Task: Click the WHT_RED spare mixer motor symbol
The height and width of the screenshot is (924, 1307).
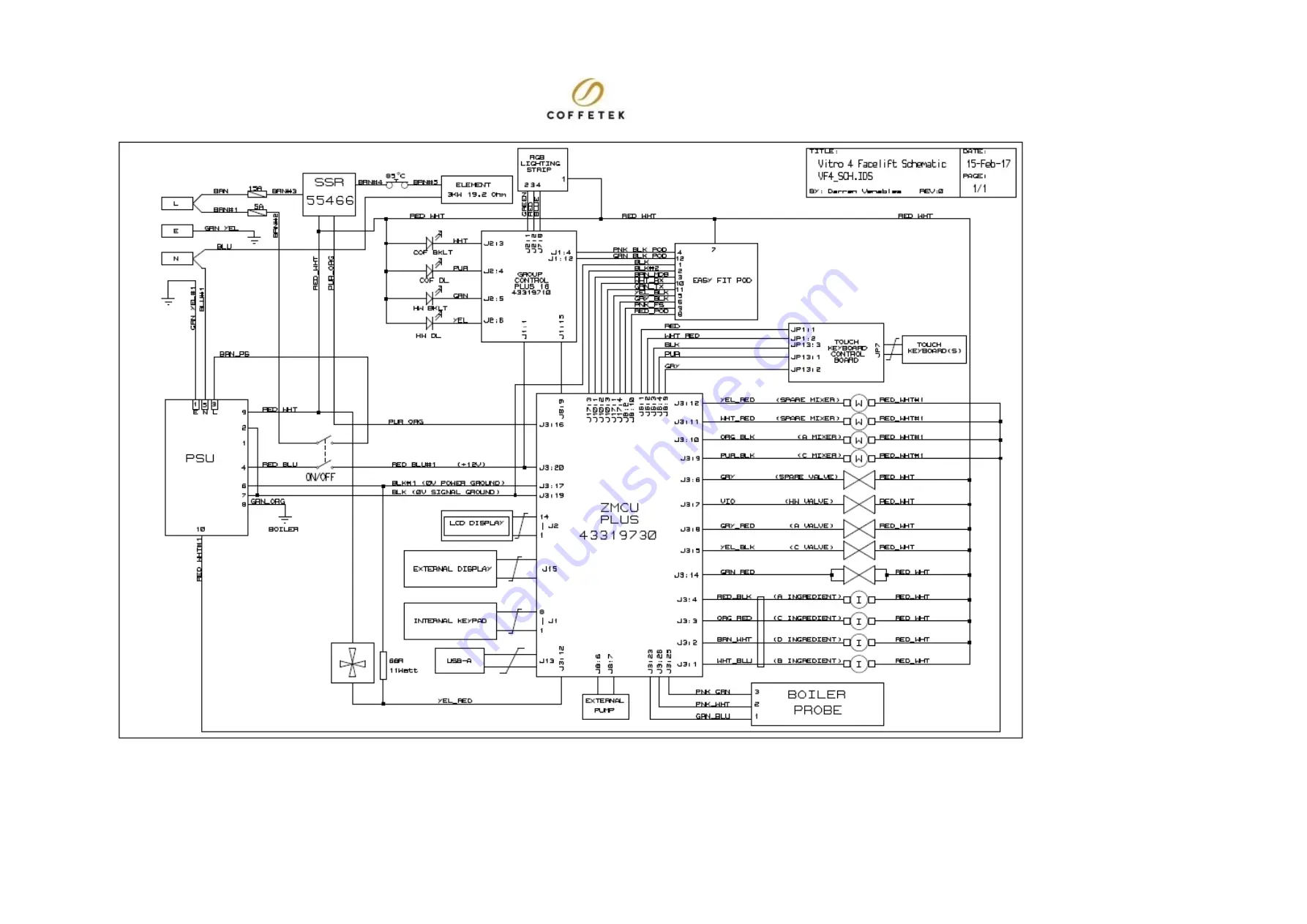Action: pyautogui.click(x=859, y=421)
